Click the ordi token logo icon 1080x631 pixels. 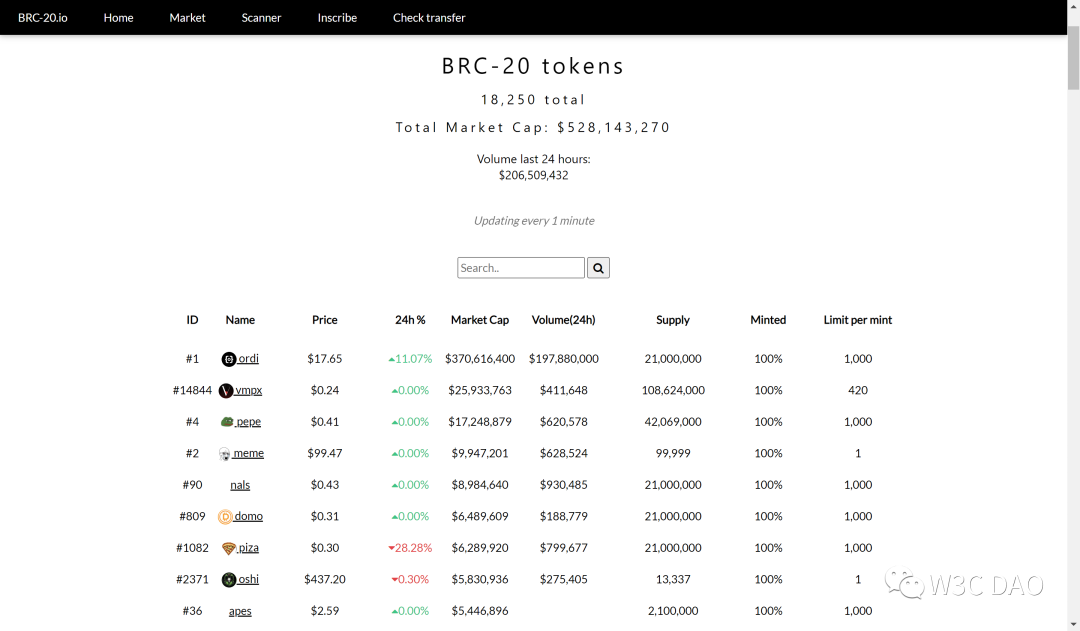[x=229, y=359]
